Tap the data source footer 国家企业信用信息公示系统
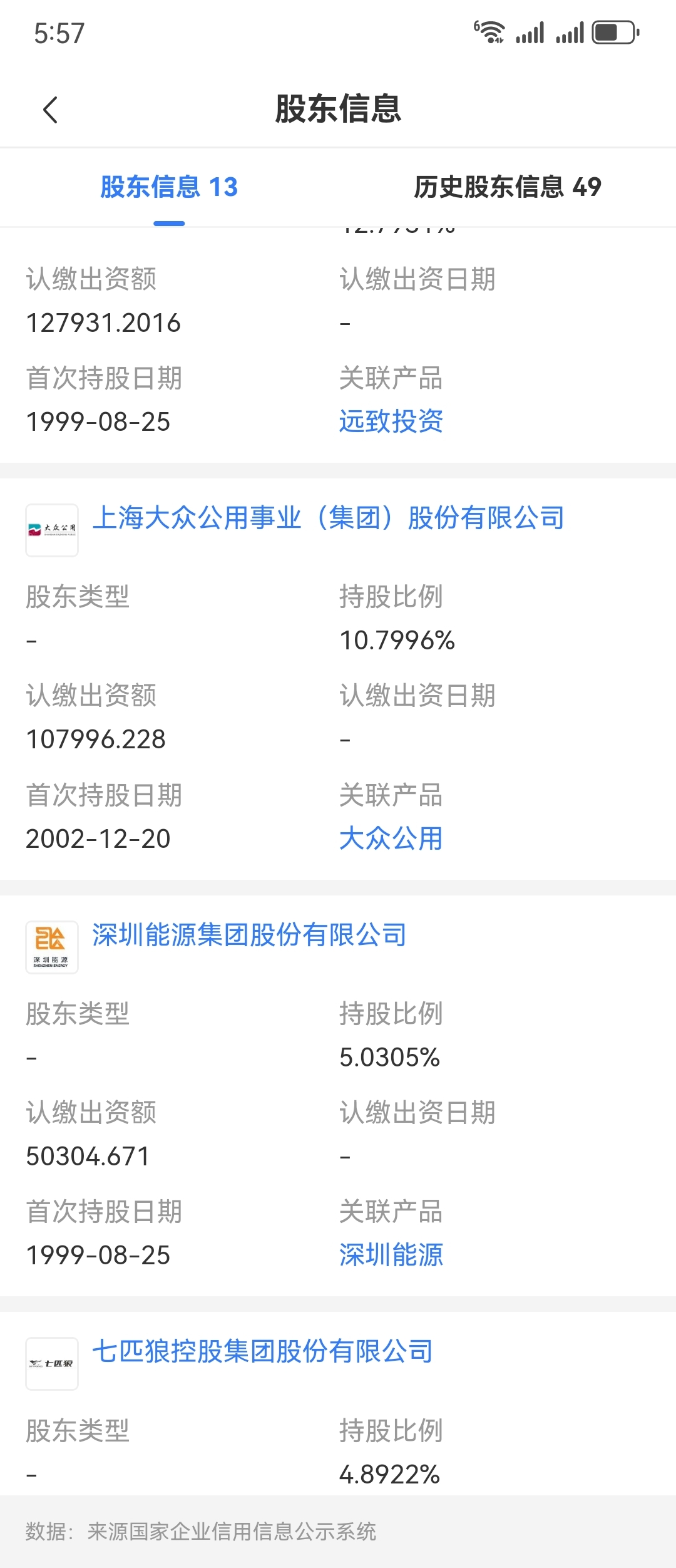This screenshot has width=676, height=1568. 232,1532
